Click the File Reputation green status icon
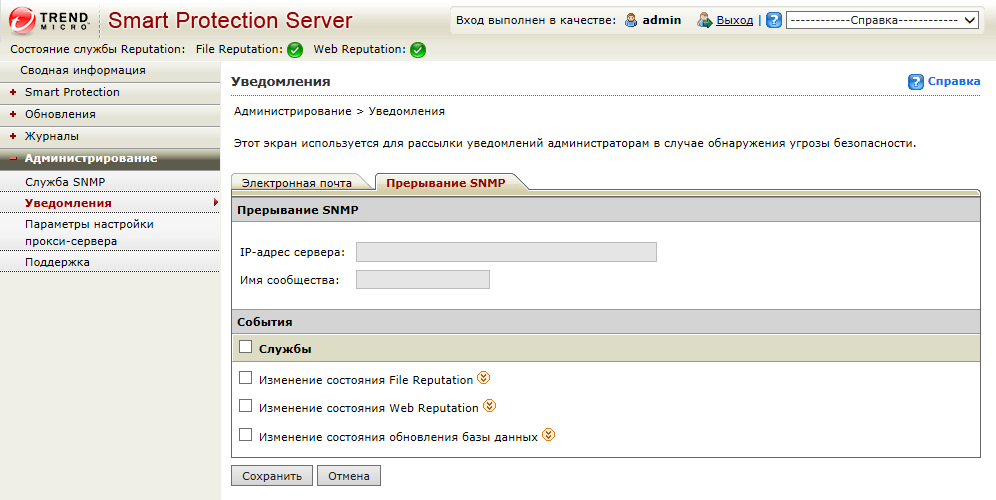 (295, 50)
